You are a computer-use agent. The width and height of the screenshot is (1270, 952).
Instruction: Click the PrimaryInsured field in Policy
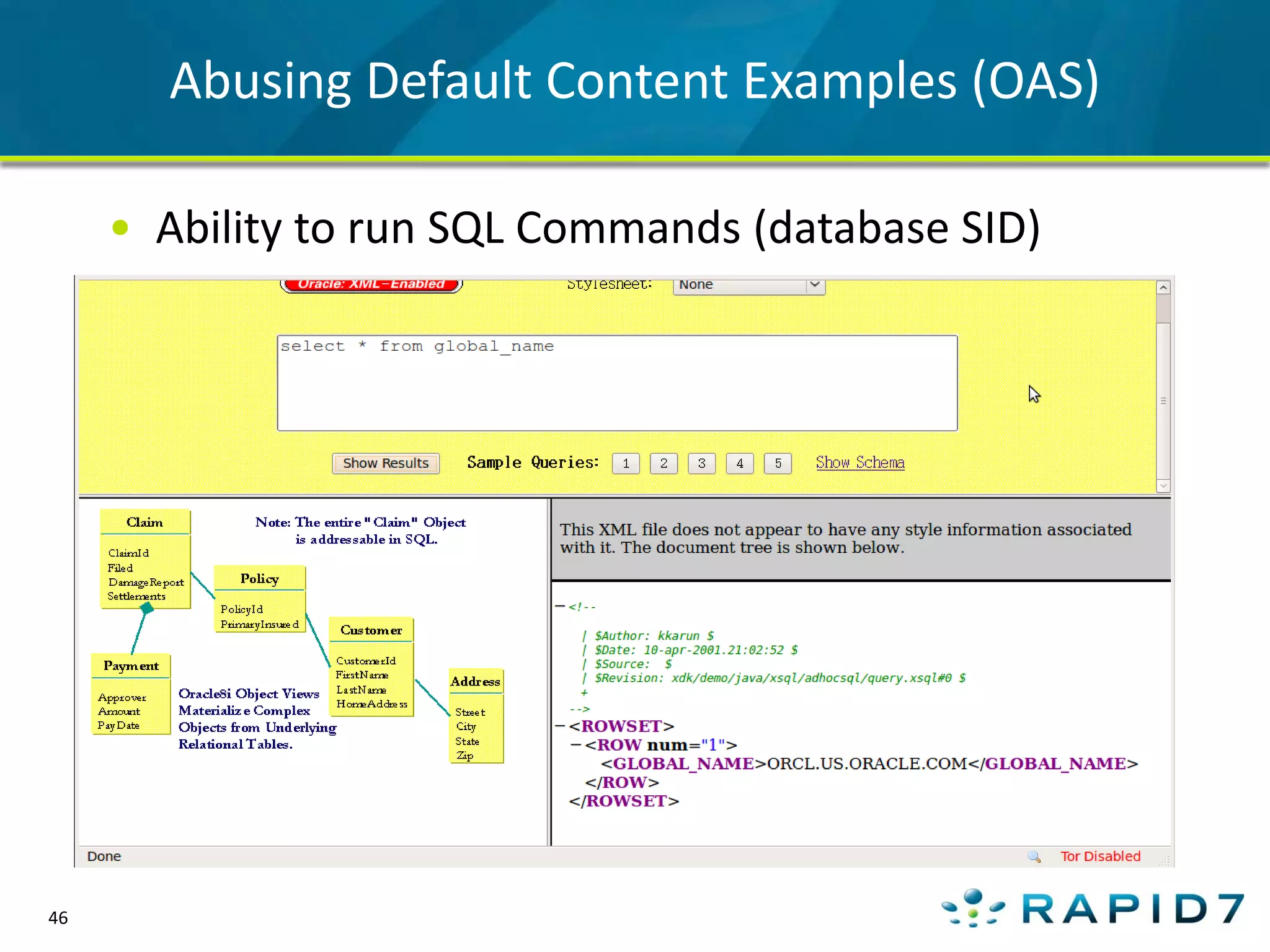tap(260, 624)
